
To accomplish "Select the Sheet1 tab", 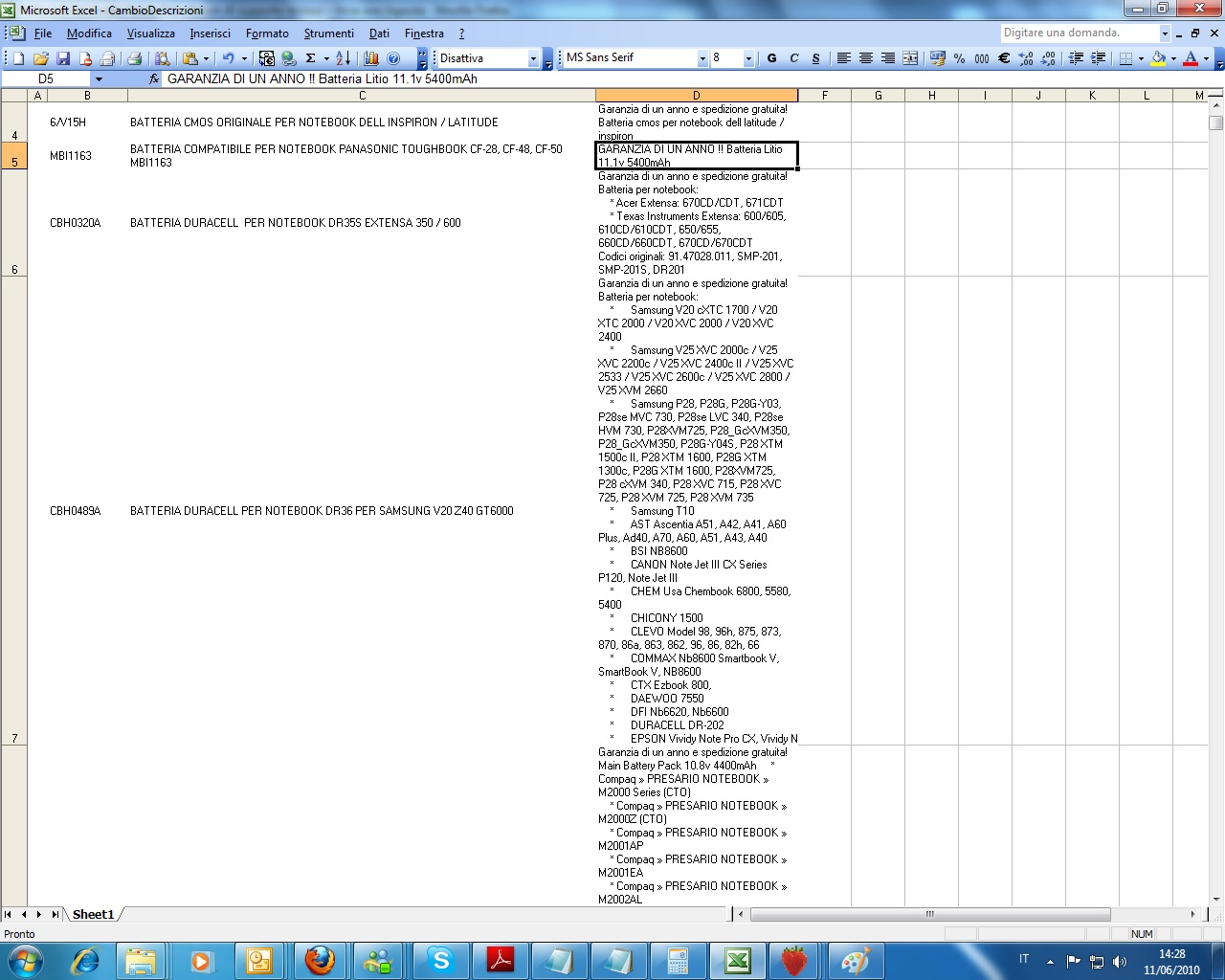I will (93, 915).
